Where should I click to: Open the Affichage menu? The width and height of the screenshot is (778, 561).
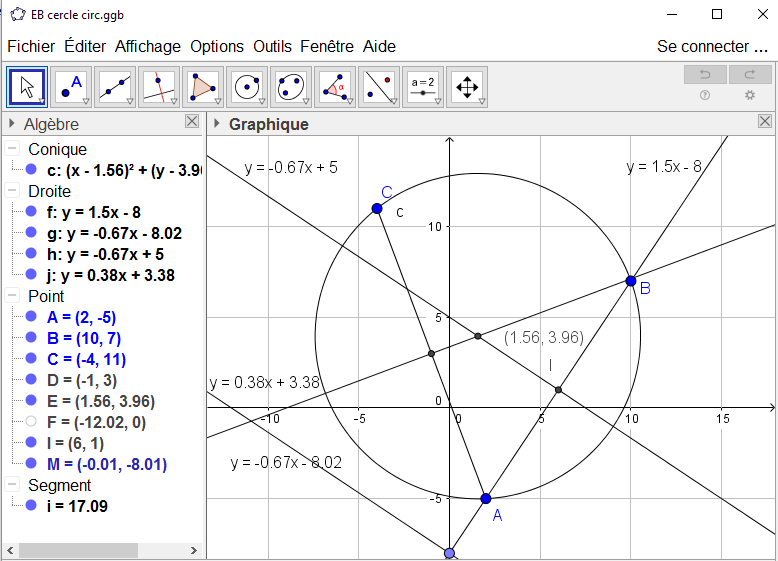148,46
